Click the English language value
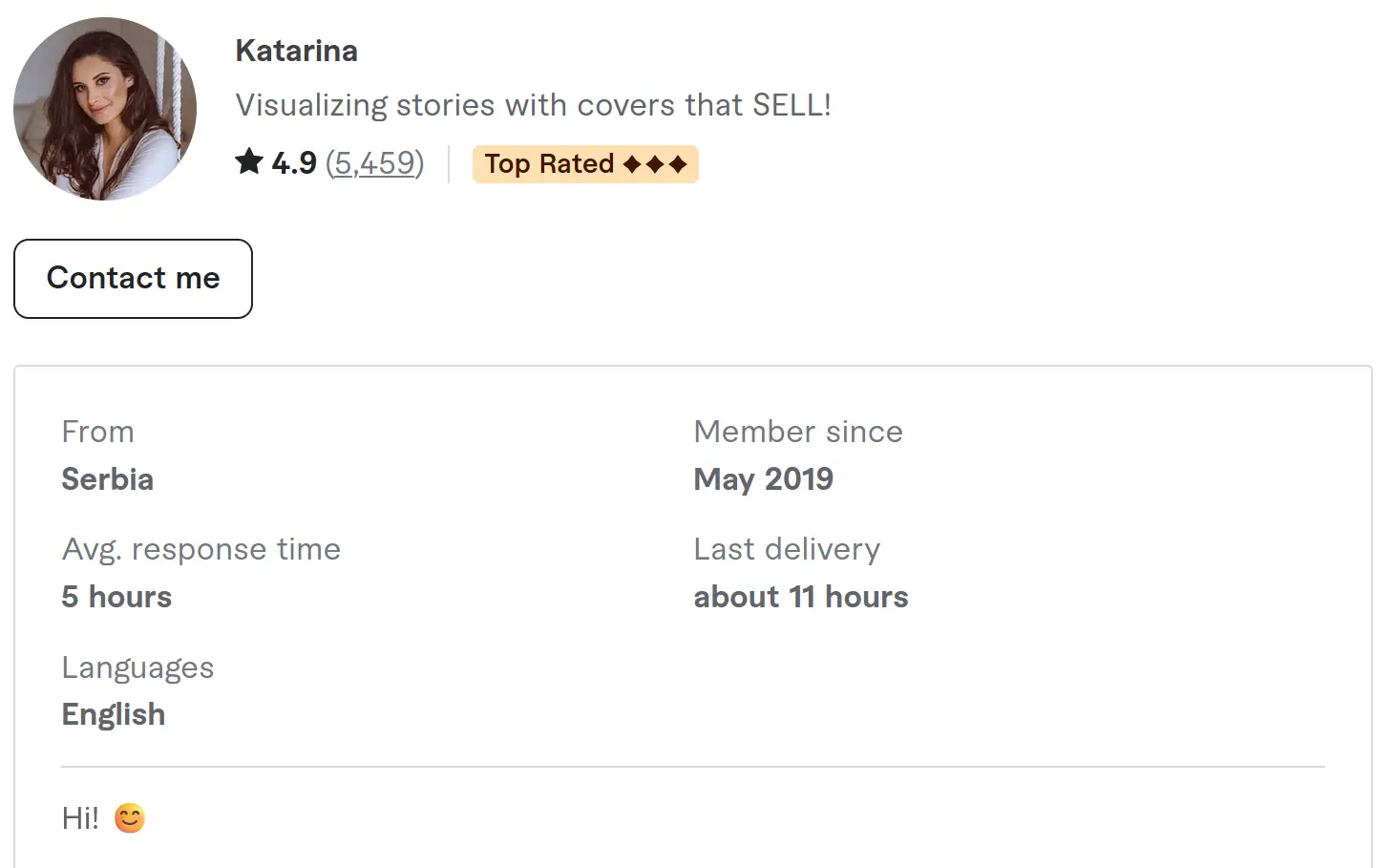Image resolution: width=1394 pixels, height=868 pixels. point(113,714)
